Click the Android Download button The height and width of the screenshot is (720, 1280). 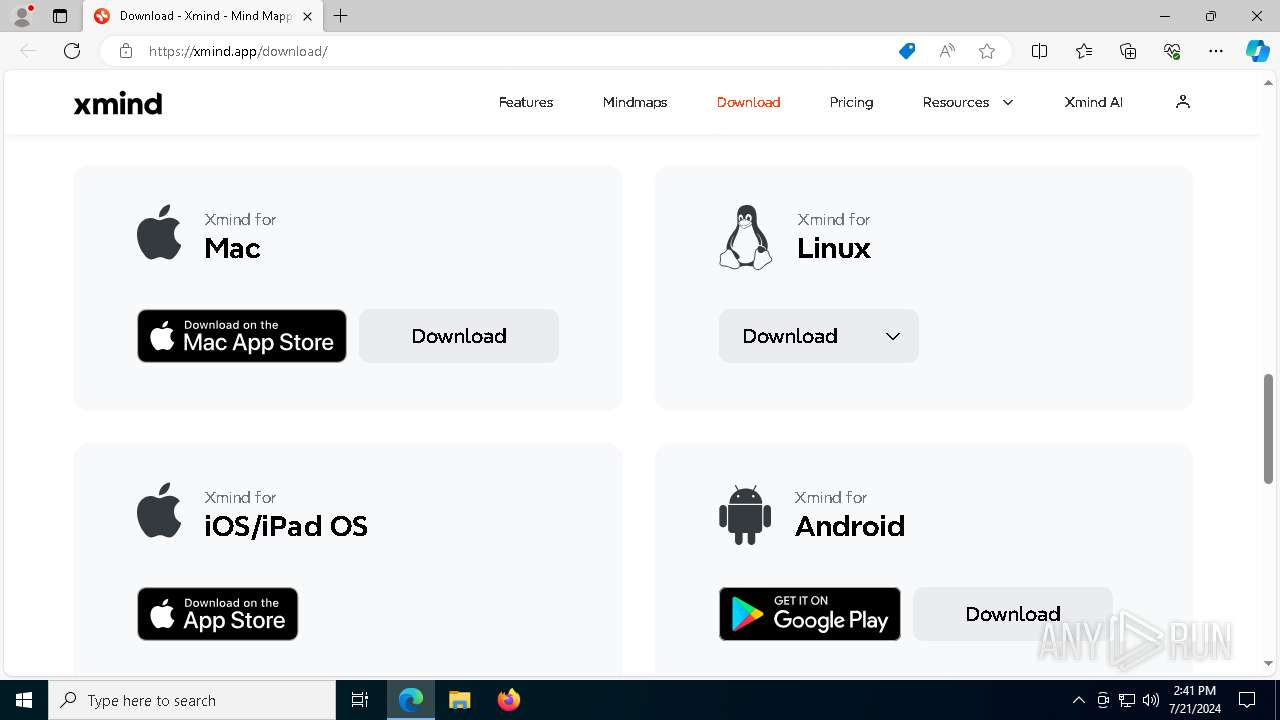point(1013,614)
